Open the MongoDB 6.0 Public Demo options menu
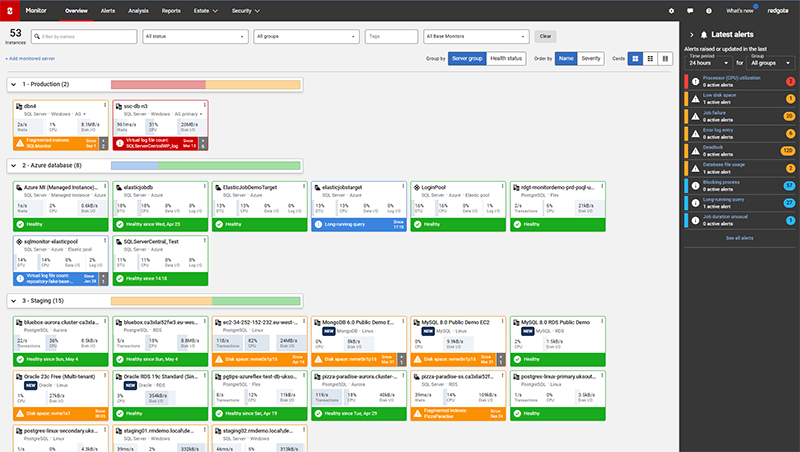 pyautogui.click(x=403, y=321)
